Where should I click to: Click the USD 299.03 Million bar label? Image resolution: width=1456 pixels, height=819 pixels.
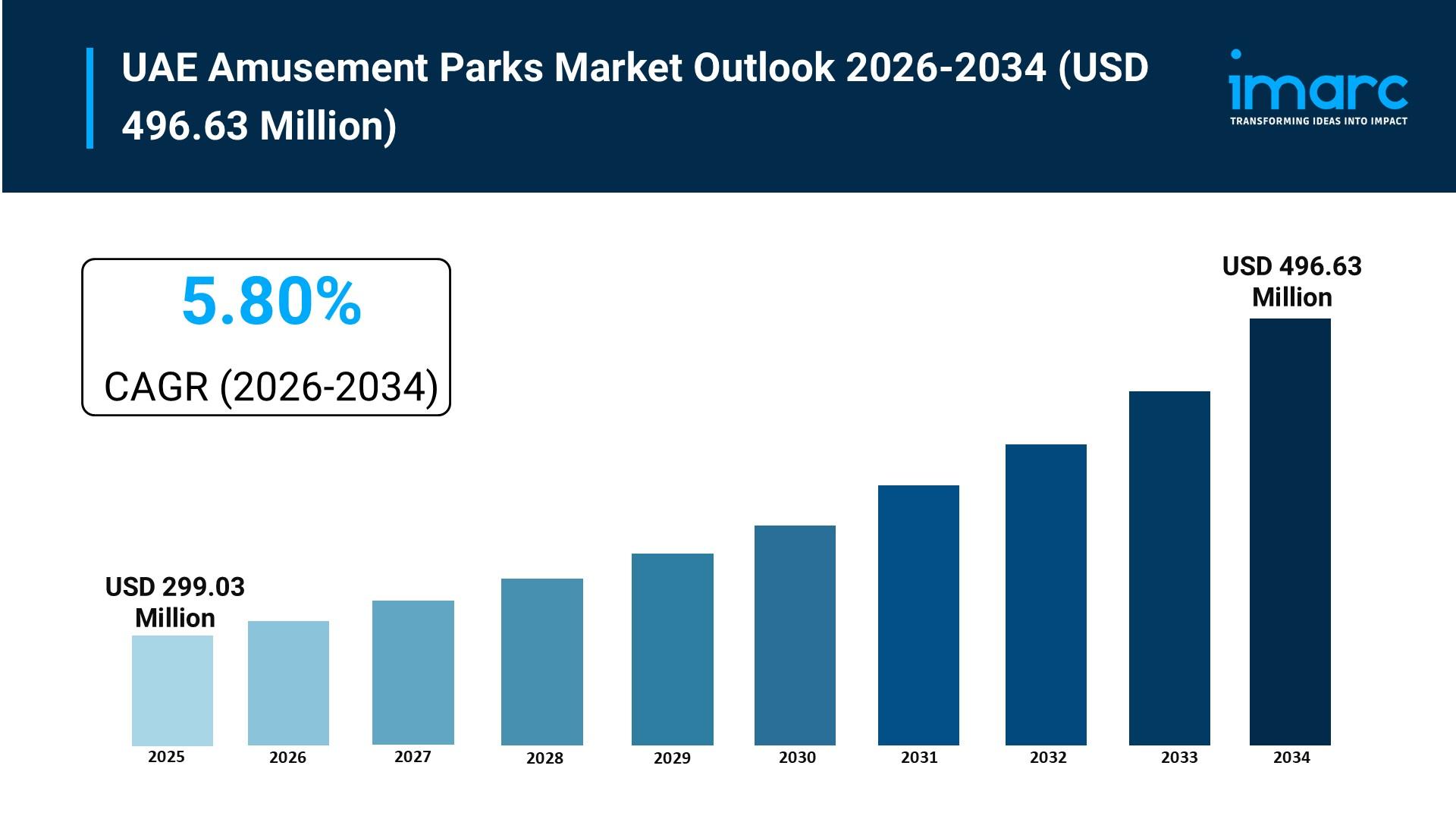tap(175, 602)
